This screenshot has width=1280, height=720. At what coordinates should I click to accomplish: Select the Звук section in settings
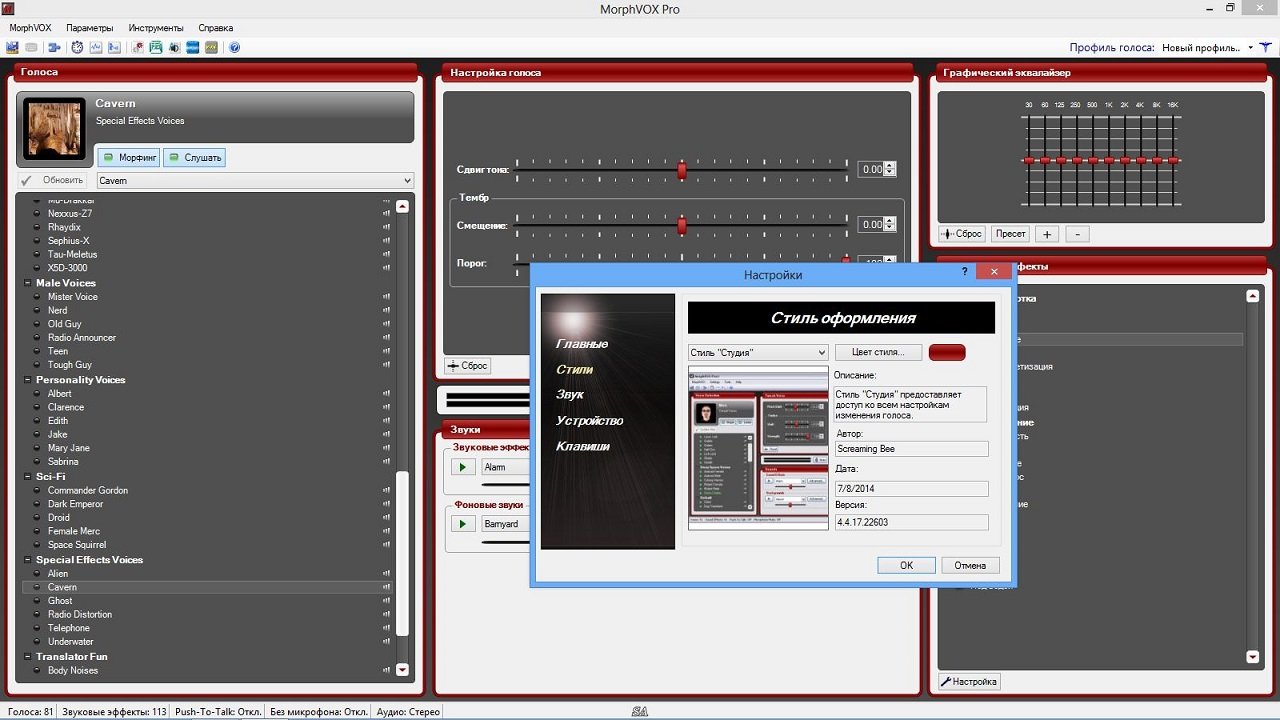point(570,395)
